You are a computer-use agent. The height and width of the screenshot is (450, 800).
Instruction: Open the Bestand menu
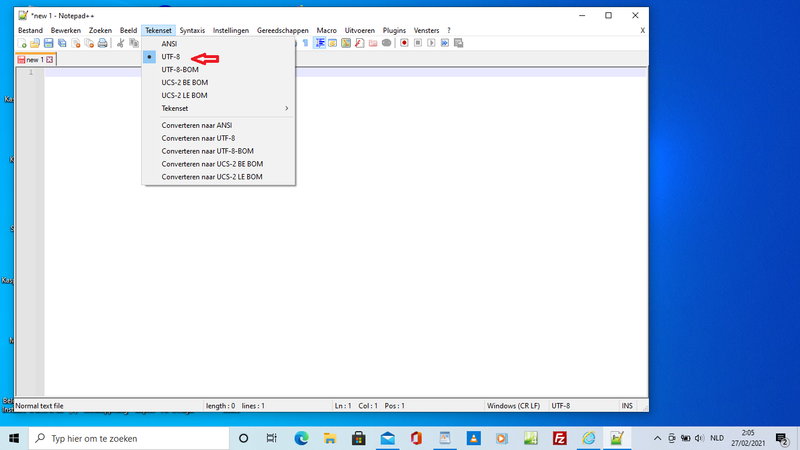pos(30,31)
